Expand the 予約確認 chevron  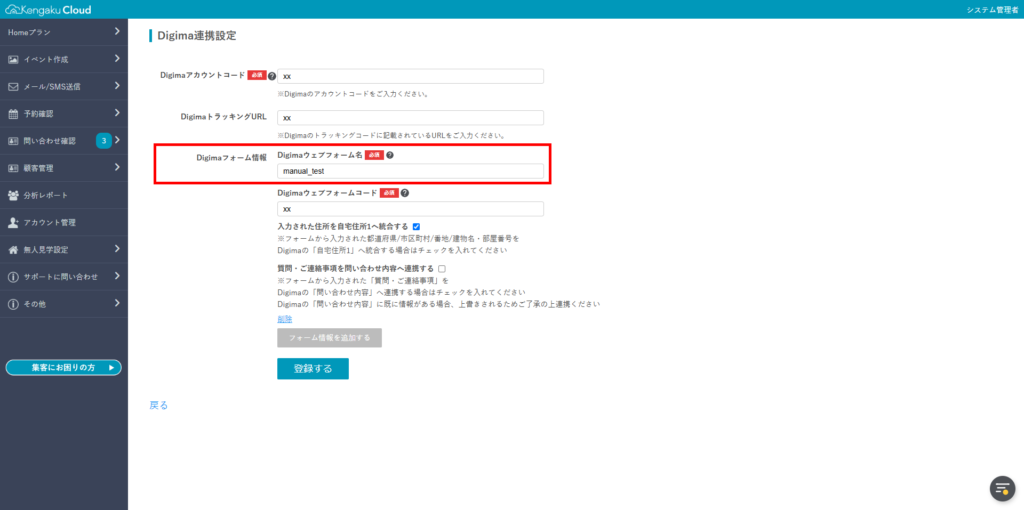point(117,113)
